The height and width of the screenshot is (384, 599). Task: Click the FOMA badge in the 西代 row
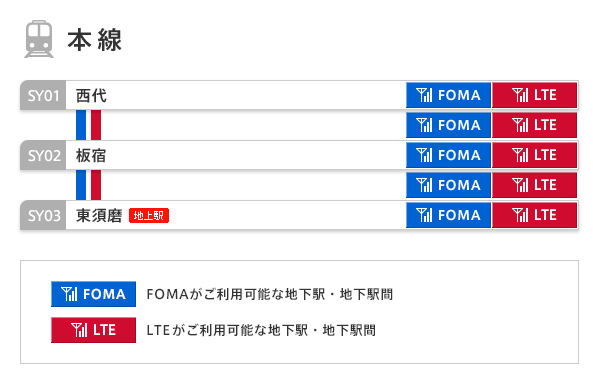click(448, 95)
